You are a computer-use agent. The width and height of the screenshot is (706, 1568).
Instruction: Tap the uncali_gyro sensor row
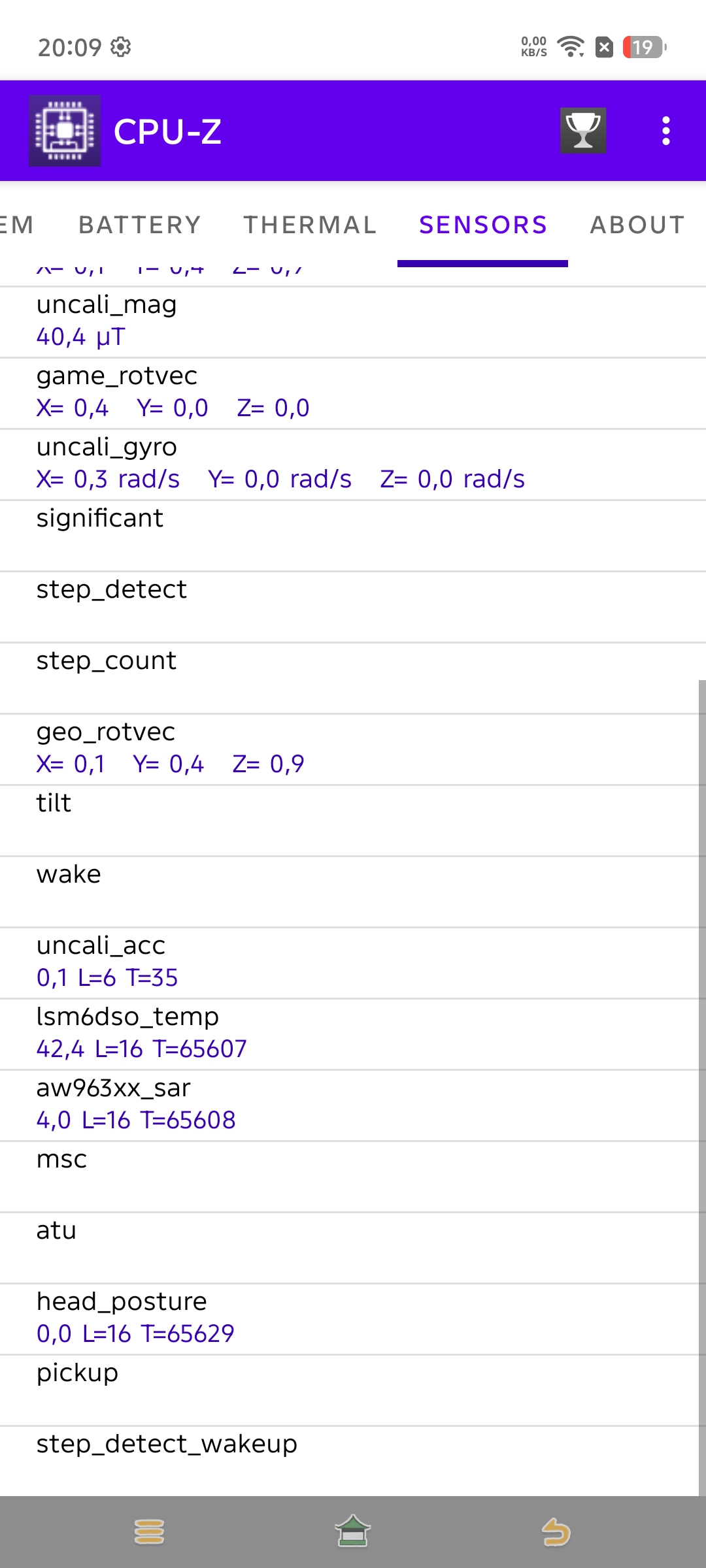point(353,464)
